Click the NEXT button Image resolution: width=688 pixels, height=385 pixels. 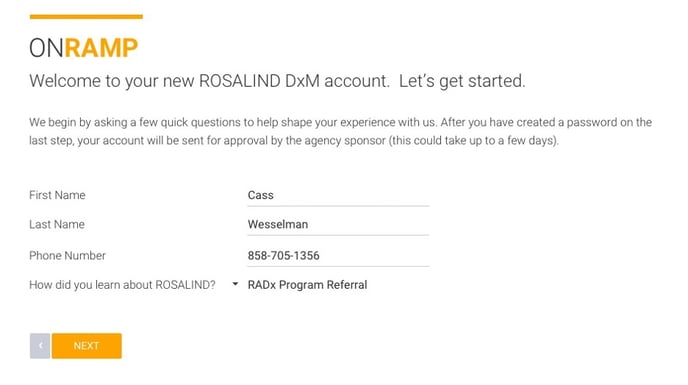(86, 346)
